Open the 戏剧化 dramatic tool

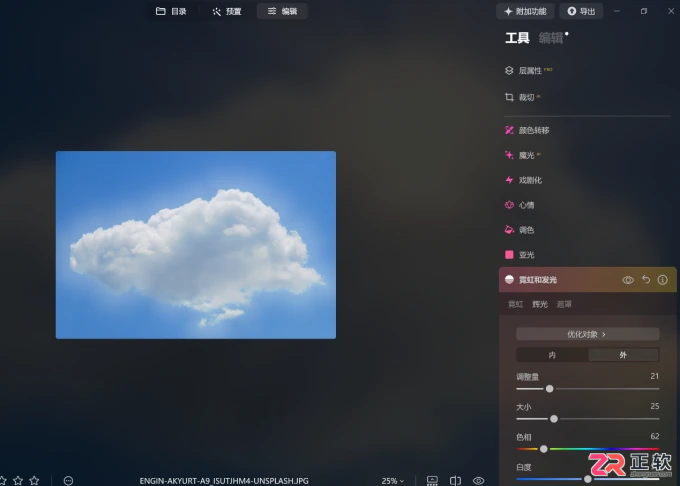(523, 180)
